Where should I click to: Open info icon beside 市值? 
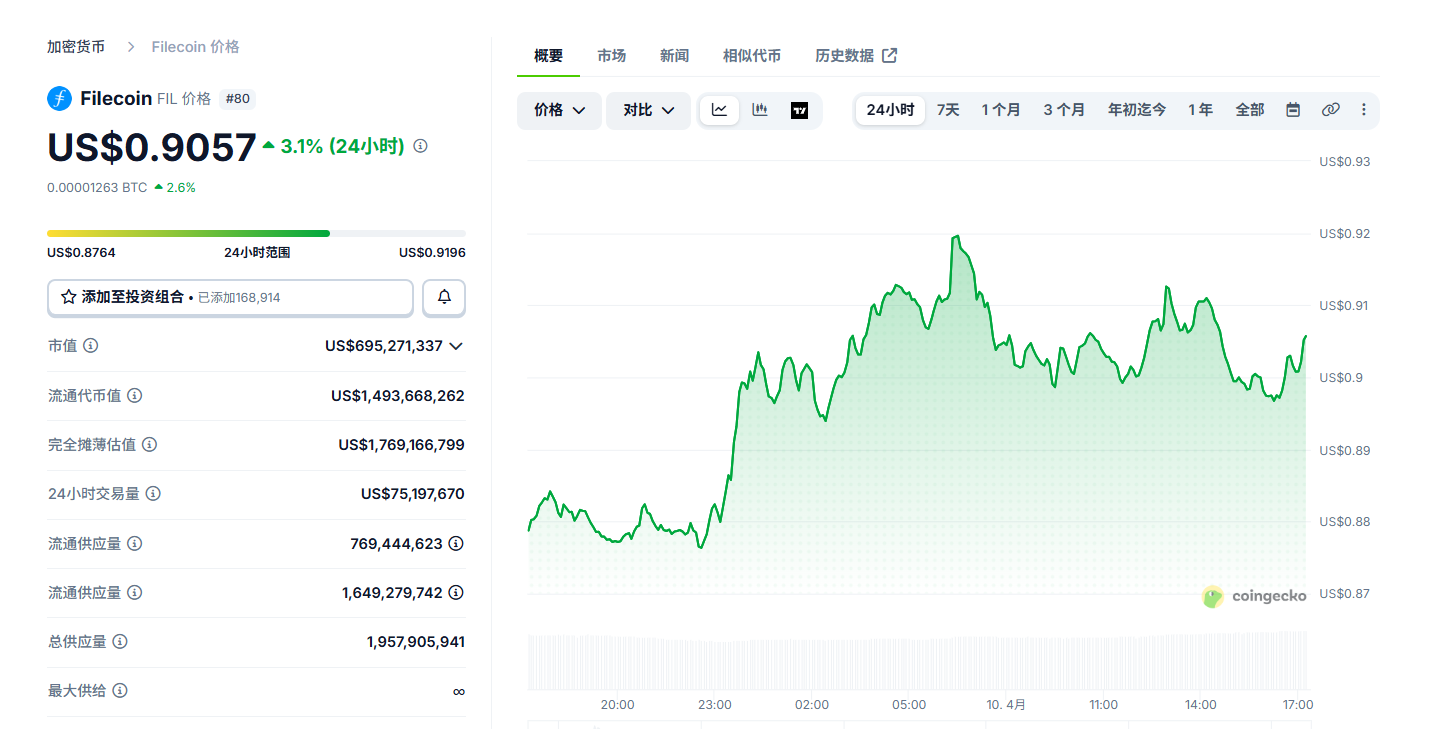pyautogui.click(x=91, y=345)
